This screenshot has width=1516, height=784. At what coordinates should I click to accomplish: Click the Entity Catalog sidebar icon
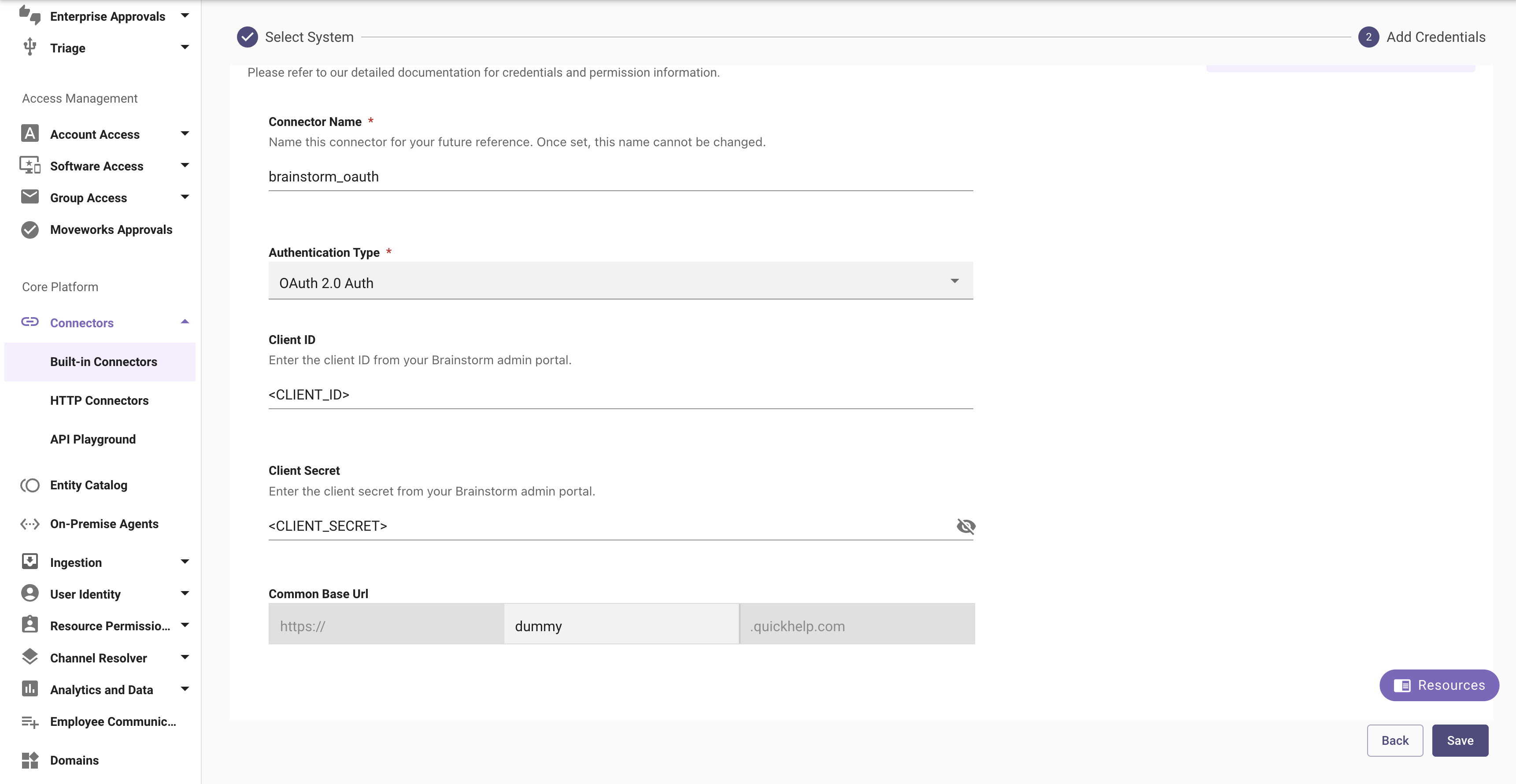coord(30,485)
